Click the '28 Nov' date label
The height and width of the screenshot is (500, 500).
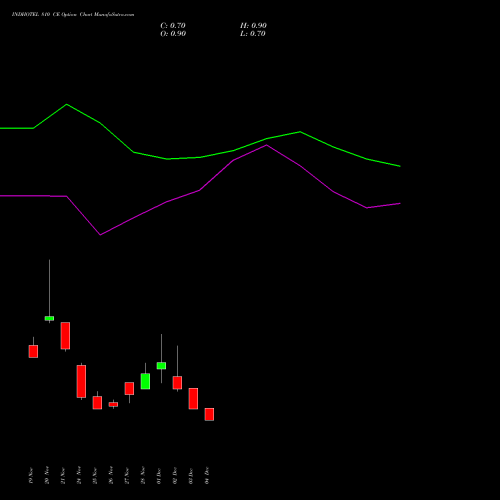[x=143, y=476]
